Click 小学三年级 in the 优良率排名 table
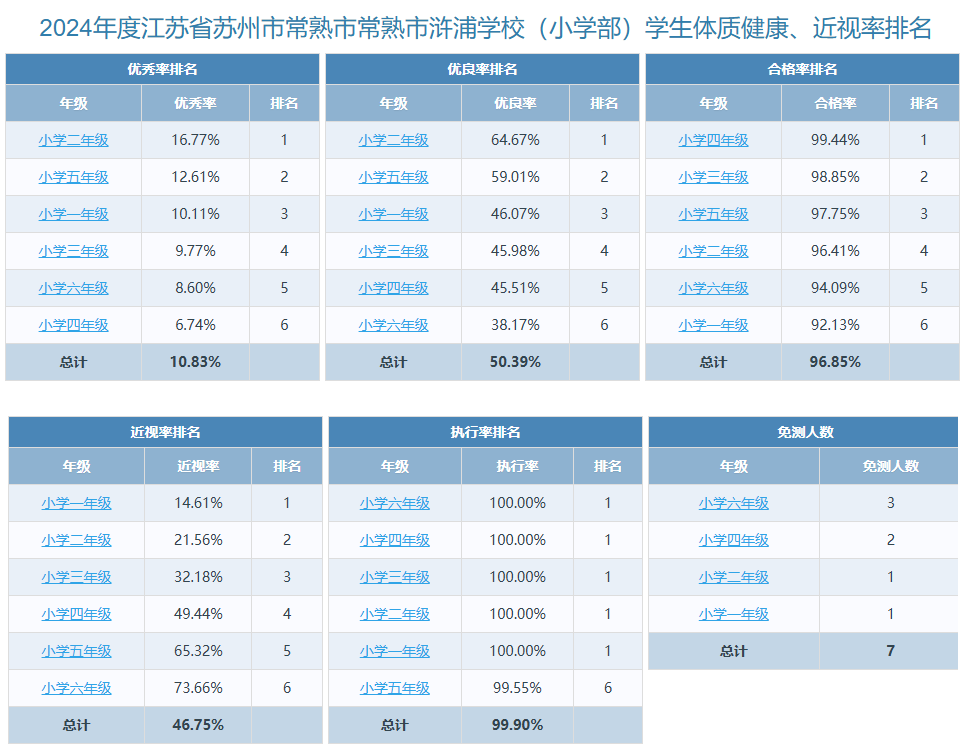The image size is (966, 755). tap(394, 251)
